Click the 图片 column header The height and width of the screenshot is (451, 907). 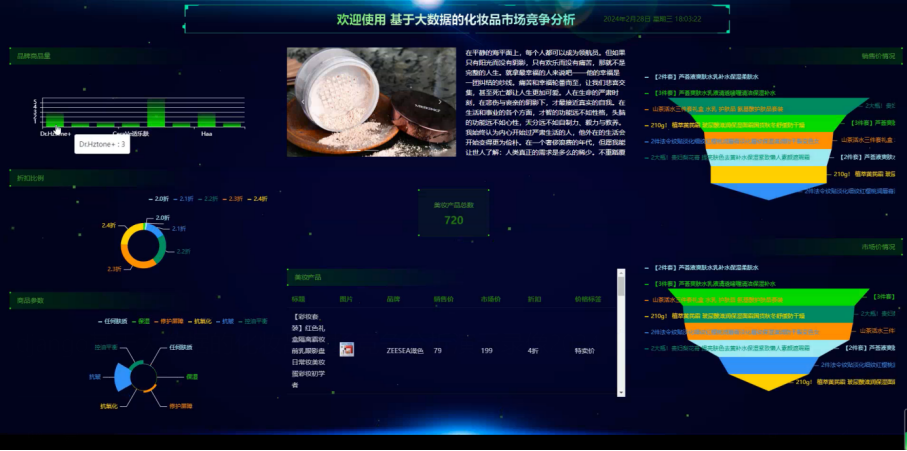(346, 300)
